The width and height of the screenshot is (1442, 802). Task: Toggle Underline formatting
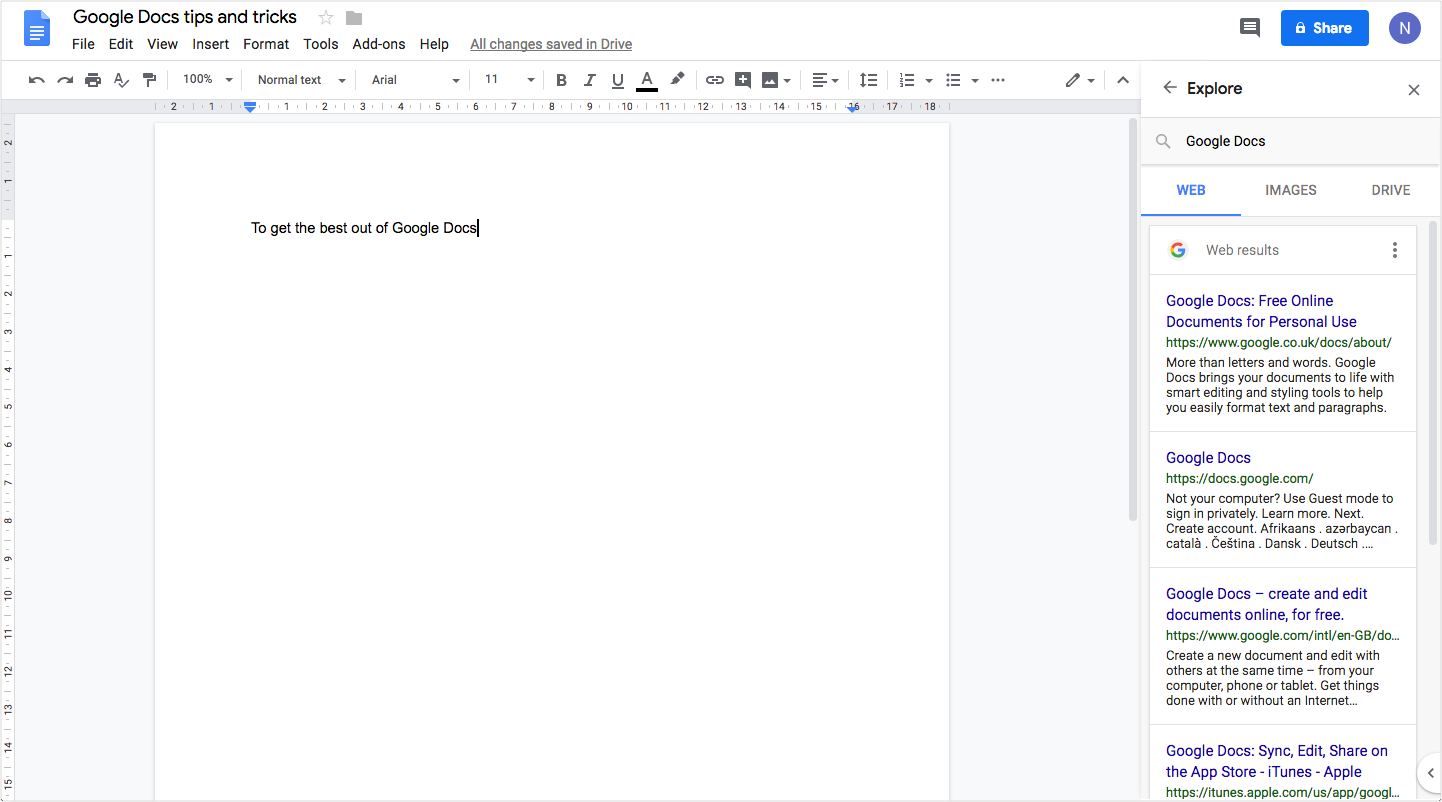point(617,80)
